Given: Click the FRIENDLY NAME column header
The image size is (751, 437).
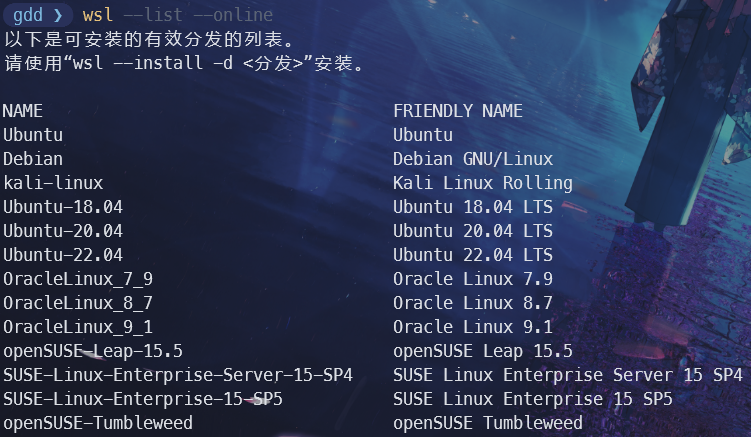Looking at the screenshot, I should tap(458, 111).
